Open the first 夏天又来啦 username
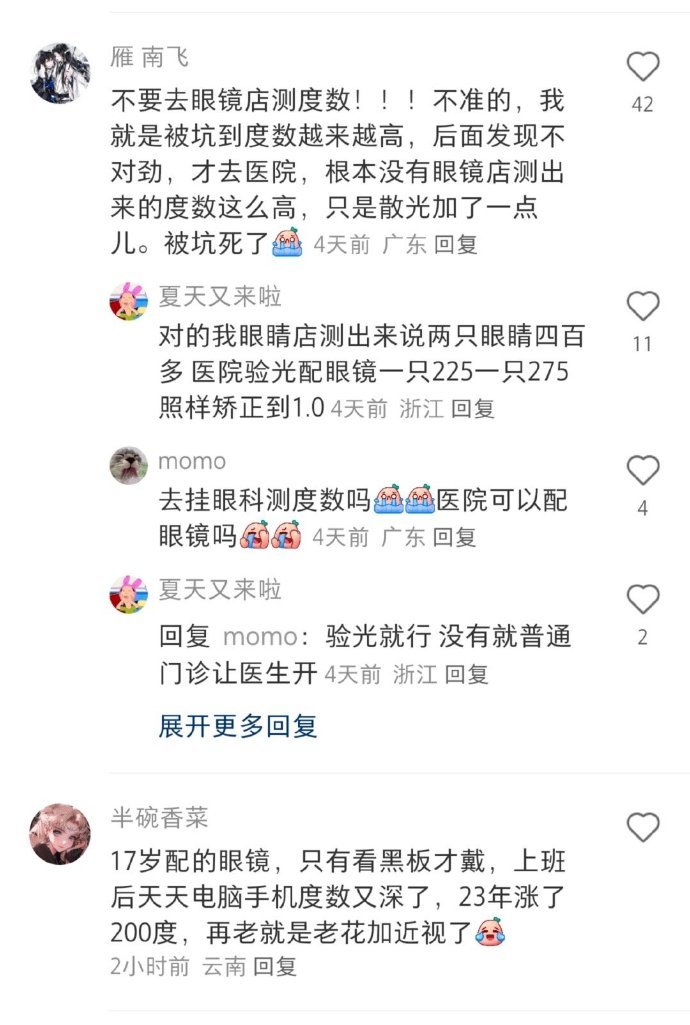The height and width of the screenshot is (1025, 690). click(x=220, y=296)
